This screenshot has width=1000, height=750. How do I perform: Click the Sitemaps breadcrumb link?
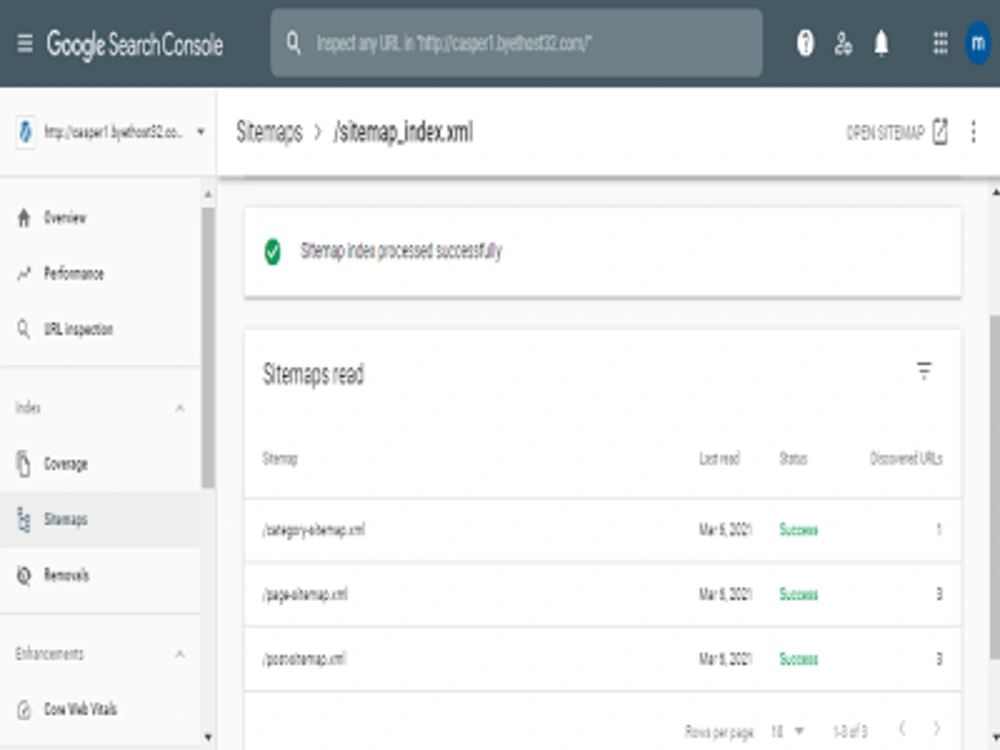click(x=269, y=132)
